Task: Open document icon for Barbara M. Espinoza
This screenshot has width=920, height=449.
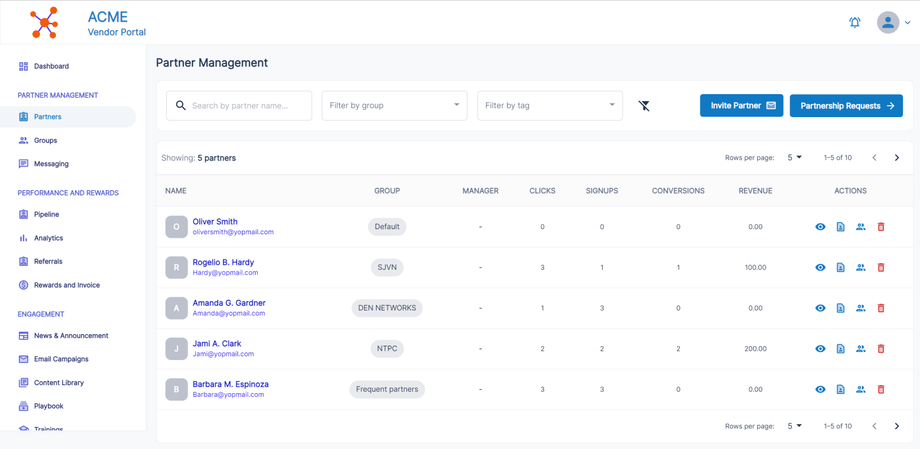Action: [x=840, y=389]
